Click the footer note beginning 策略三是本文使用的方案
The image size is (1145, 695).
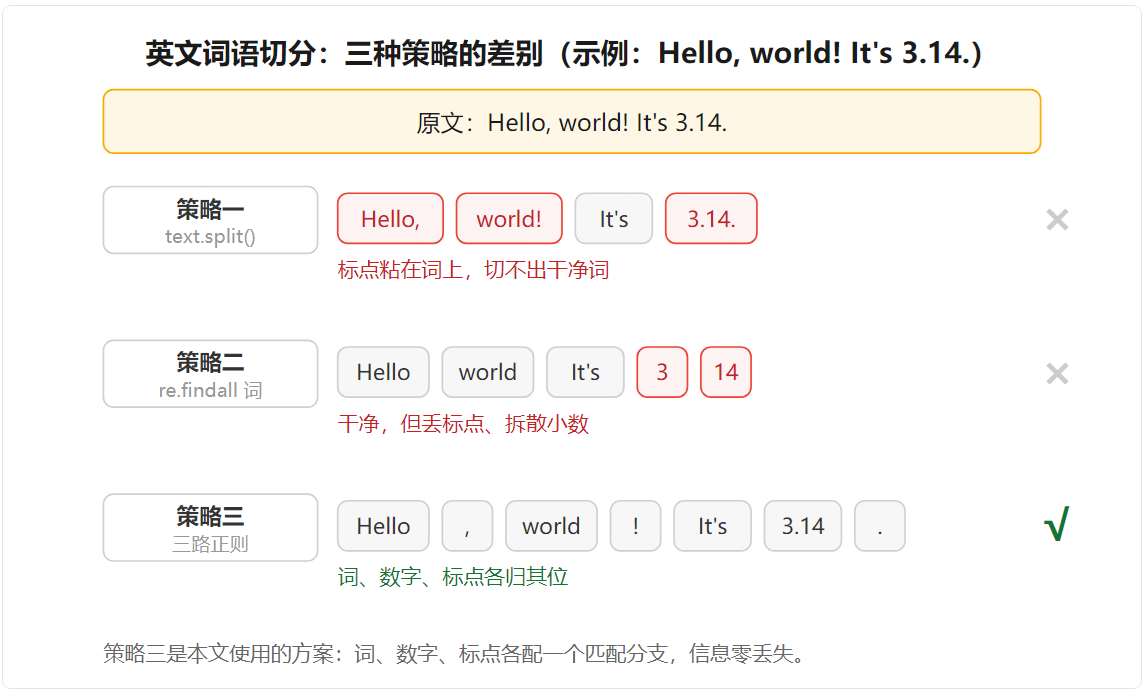[453, 653]
